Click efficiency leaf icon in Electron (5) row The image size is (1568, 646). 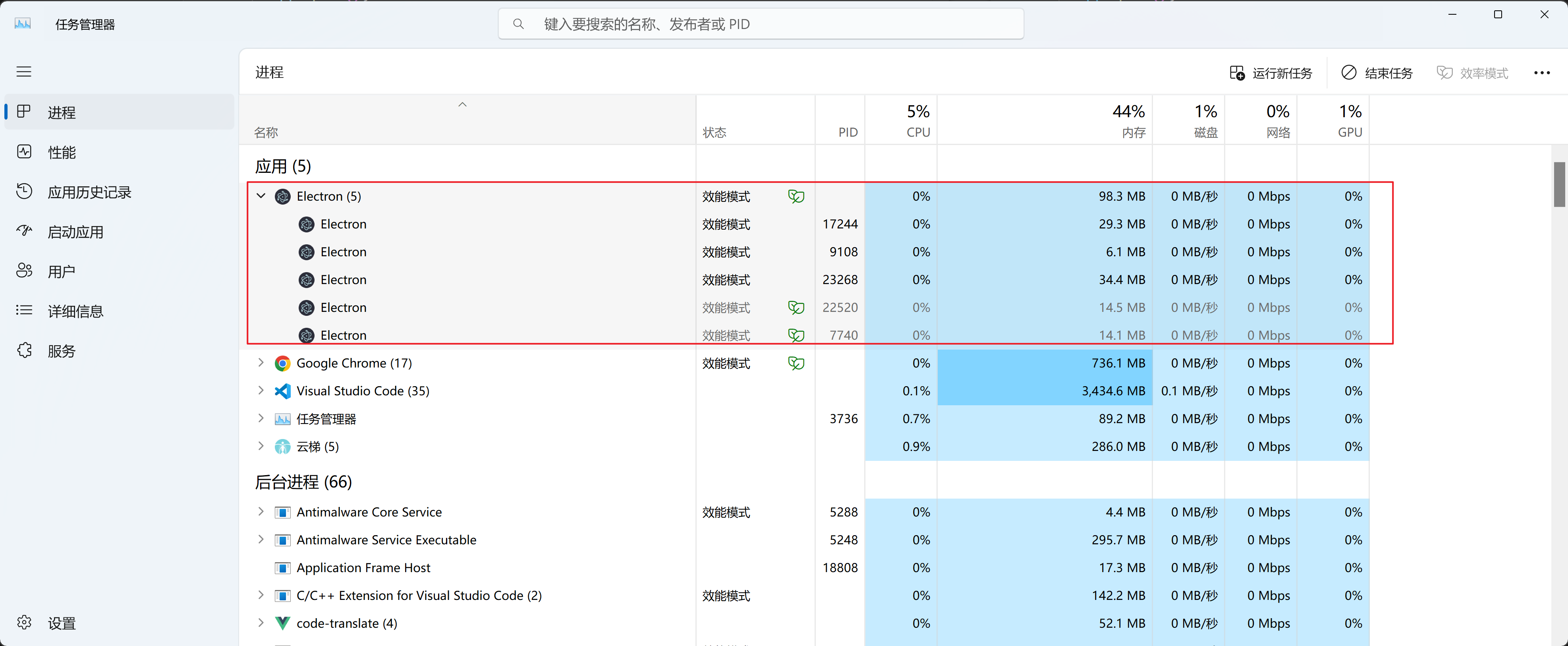pos(796,196)
